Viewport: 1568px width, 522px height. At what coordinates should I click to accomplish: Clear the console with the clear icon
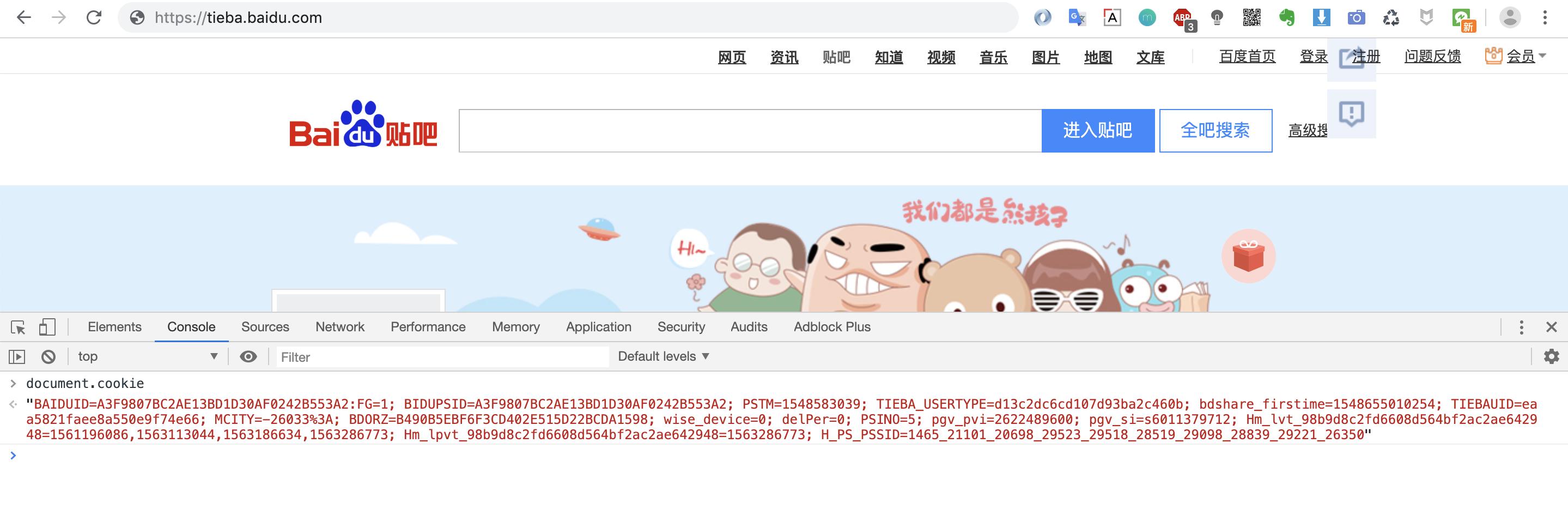coord(48,356)
